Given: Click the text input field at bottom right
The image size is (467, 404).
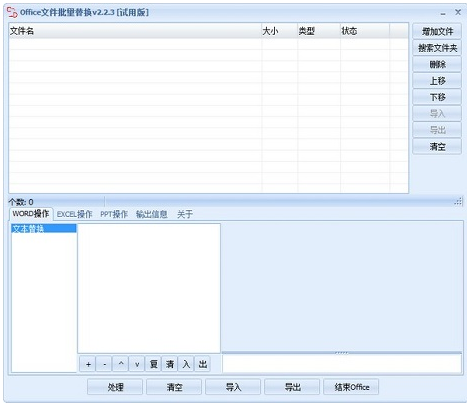Looking at the screenshot, I should pos(342,363).
